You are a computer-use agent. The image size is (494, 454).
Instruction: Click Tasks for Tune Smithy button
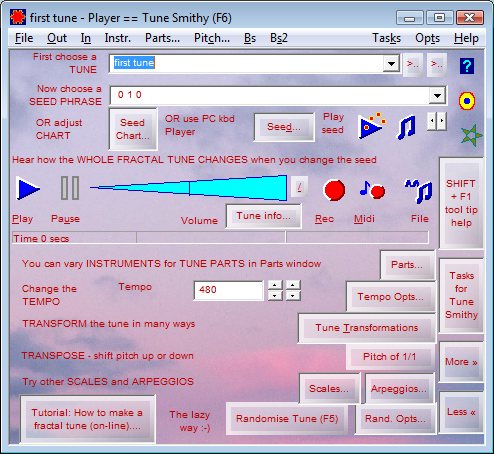tap(461, 295)
